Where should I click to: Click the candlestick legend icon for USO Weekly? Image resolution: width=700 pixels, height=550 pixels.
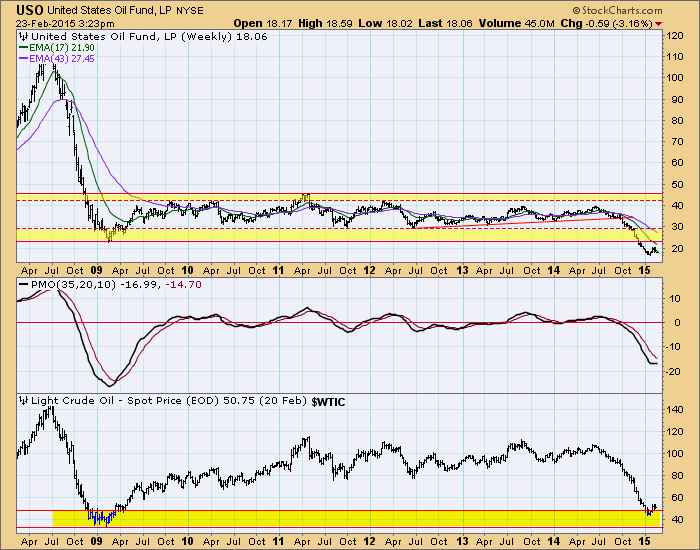tap(22, 35)
